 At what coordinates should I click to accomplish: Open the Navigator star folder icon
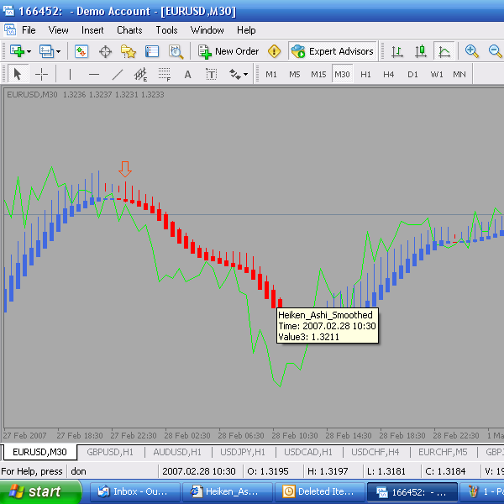(x=128, y=52)
